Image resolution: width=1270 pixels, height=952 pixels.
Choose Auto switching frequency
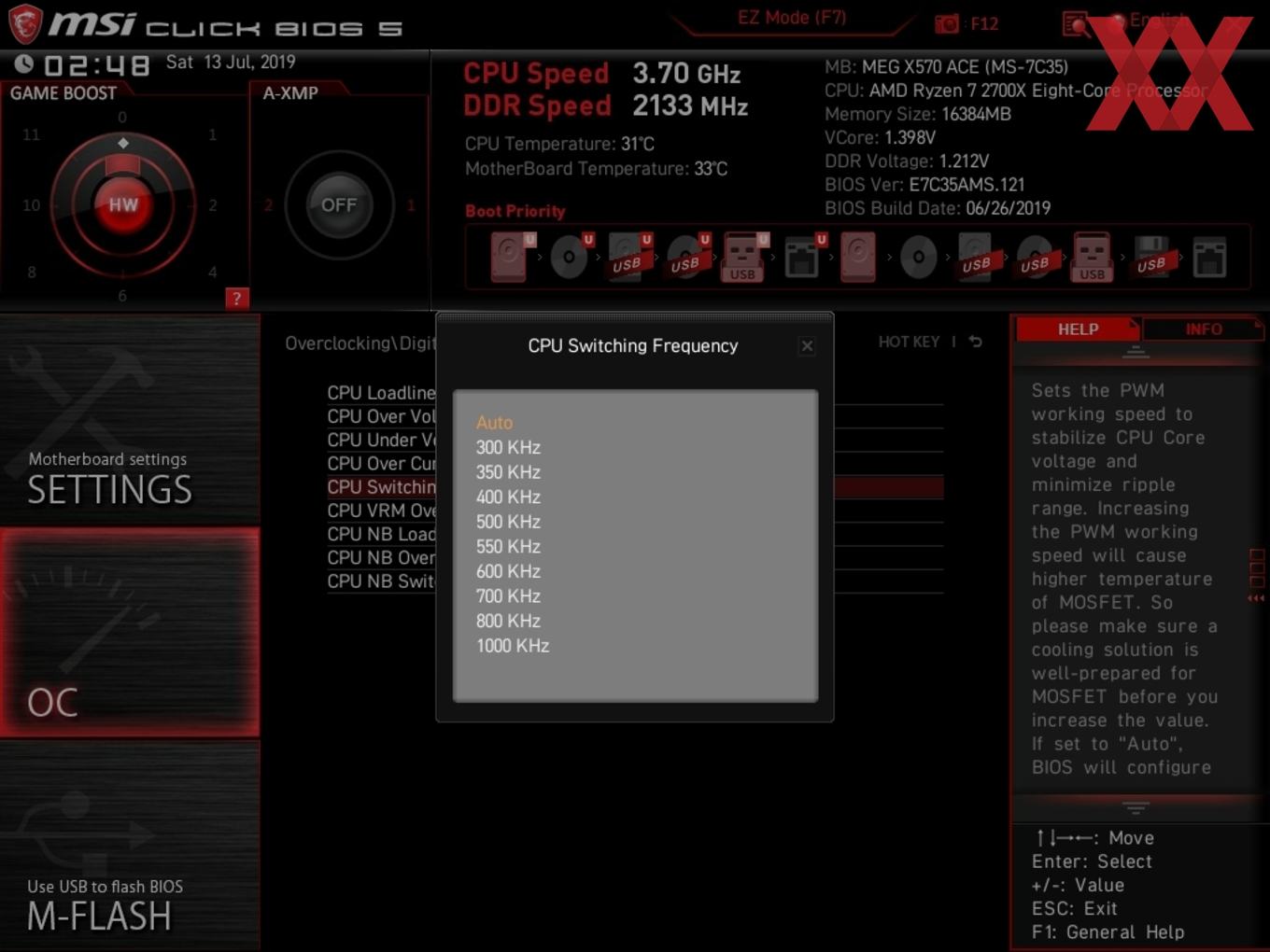coord(494,423)
